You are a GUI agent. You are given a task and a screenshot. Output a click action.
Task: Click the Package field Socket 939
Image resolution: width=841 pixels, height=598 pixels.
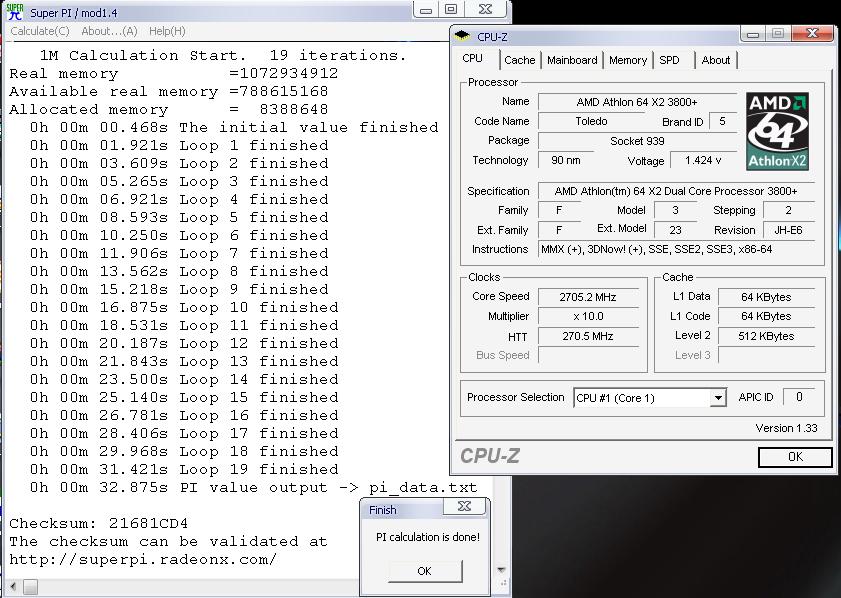point(637,141)
